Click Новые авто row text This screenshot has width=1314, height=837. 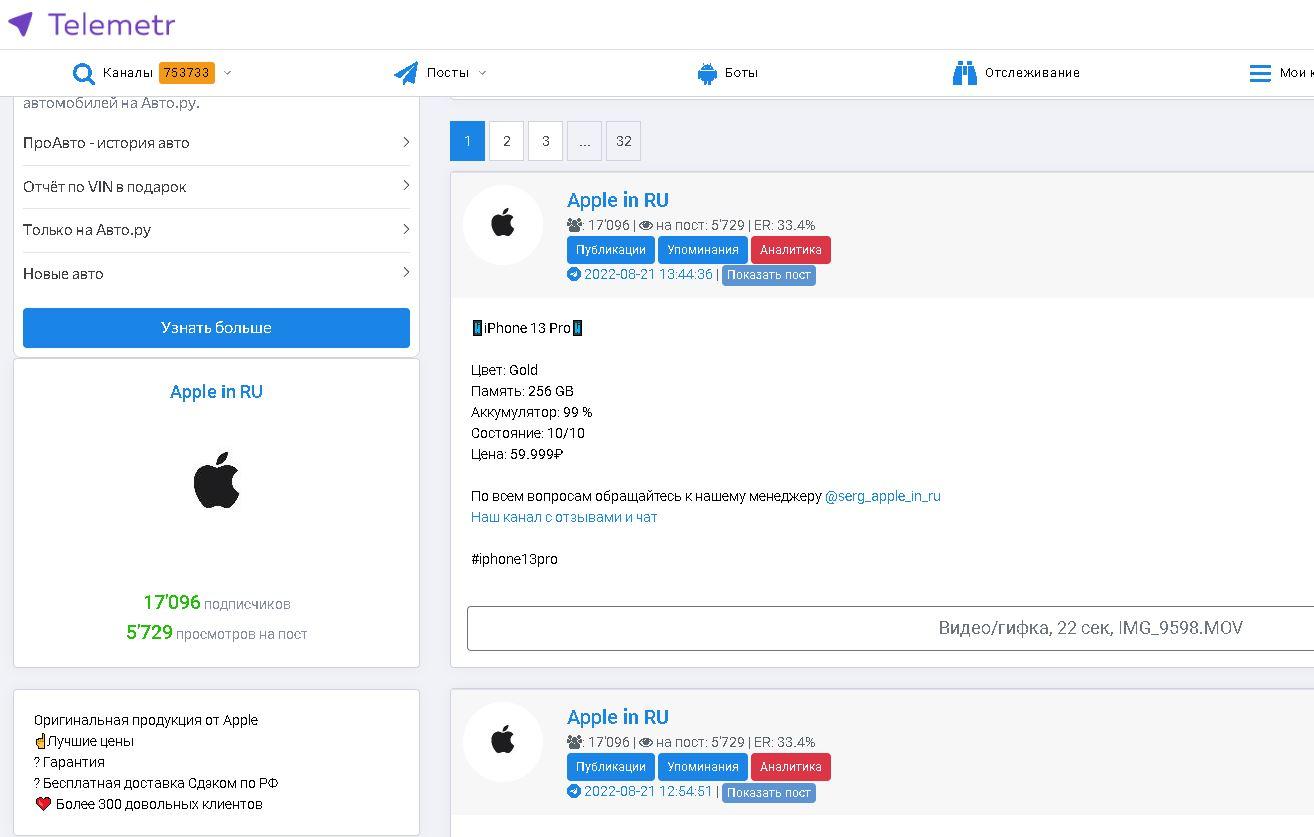pyautogui.click(x=63, y=273)
